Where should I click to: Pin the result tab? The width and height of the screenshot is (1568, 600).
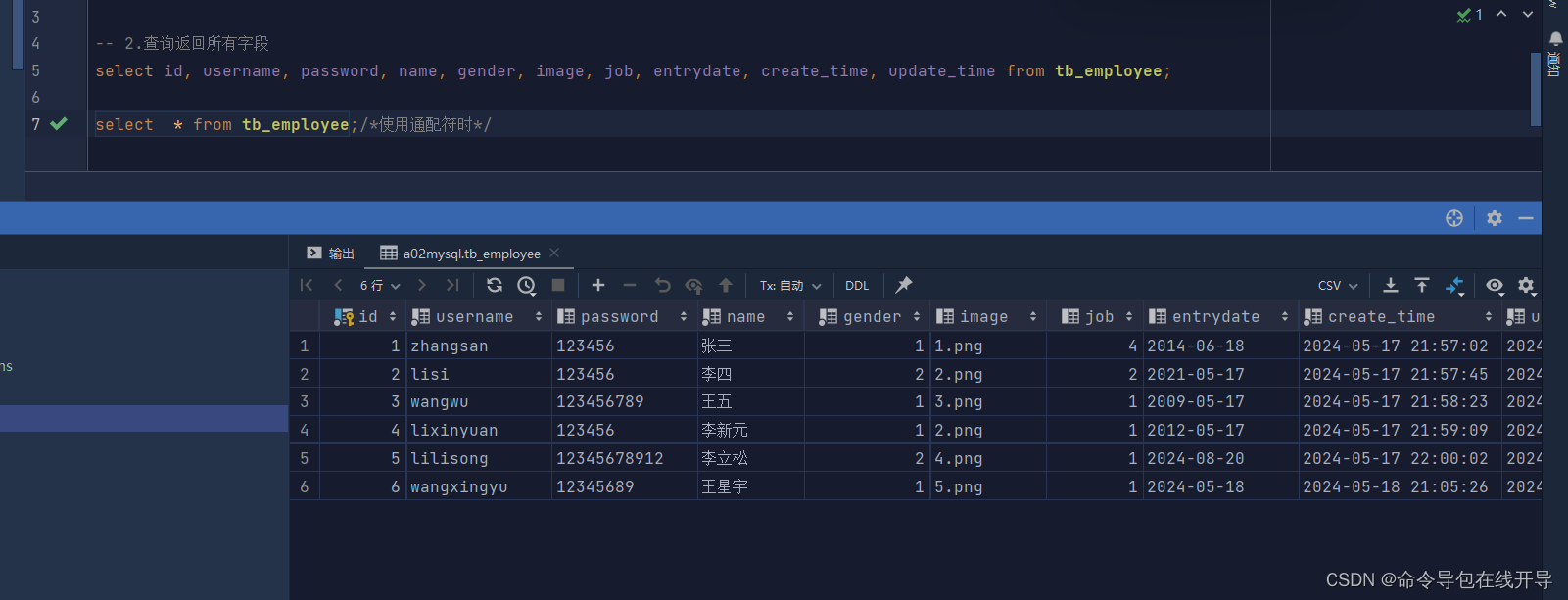click(x=904, y=285)
